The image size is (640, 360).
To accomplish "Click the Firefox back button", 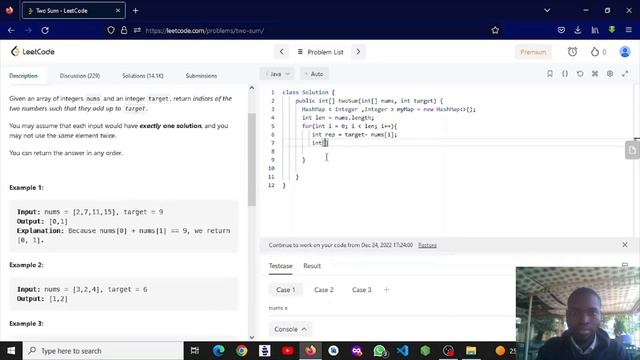I will (11, 30).
